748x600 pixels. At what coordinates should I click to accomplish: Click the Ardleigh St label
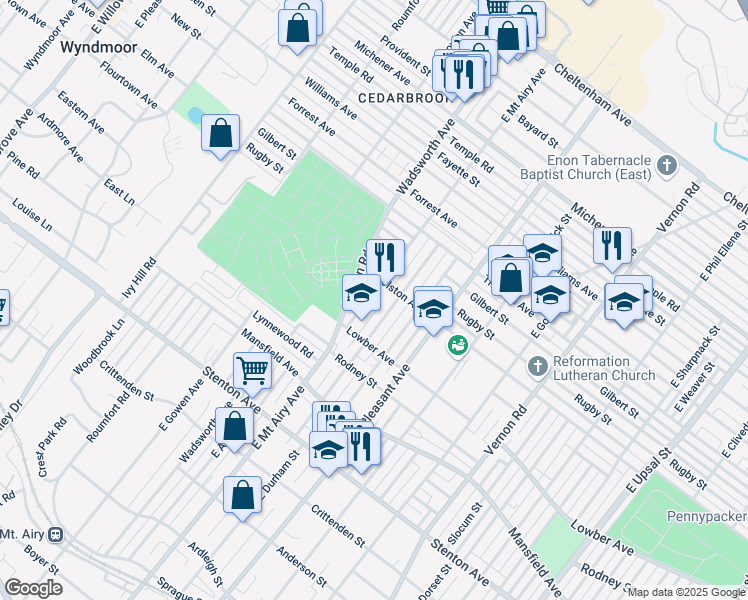[x=205, y=563]
